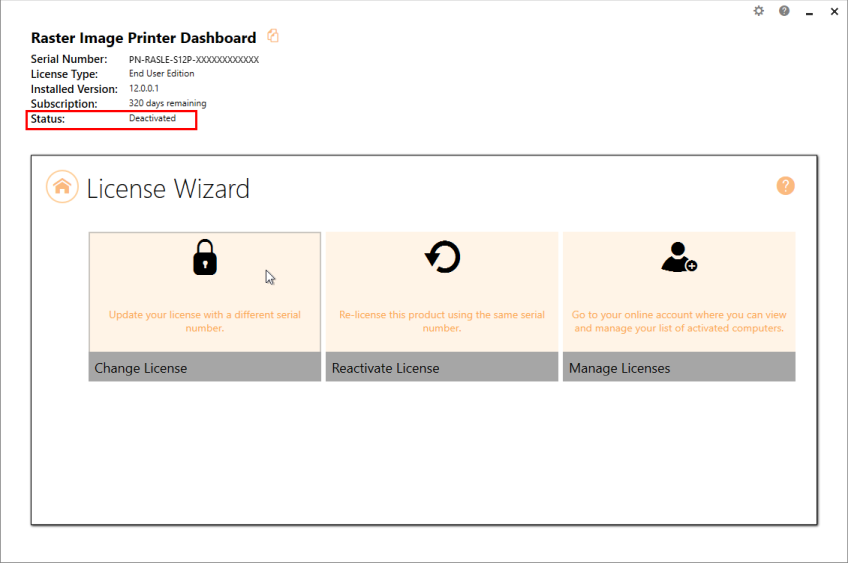Click the installed version 12.0.0.1

pyautogui.click(x=144, y=88)
